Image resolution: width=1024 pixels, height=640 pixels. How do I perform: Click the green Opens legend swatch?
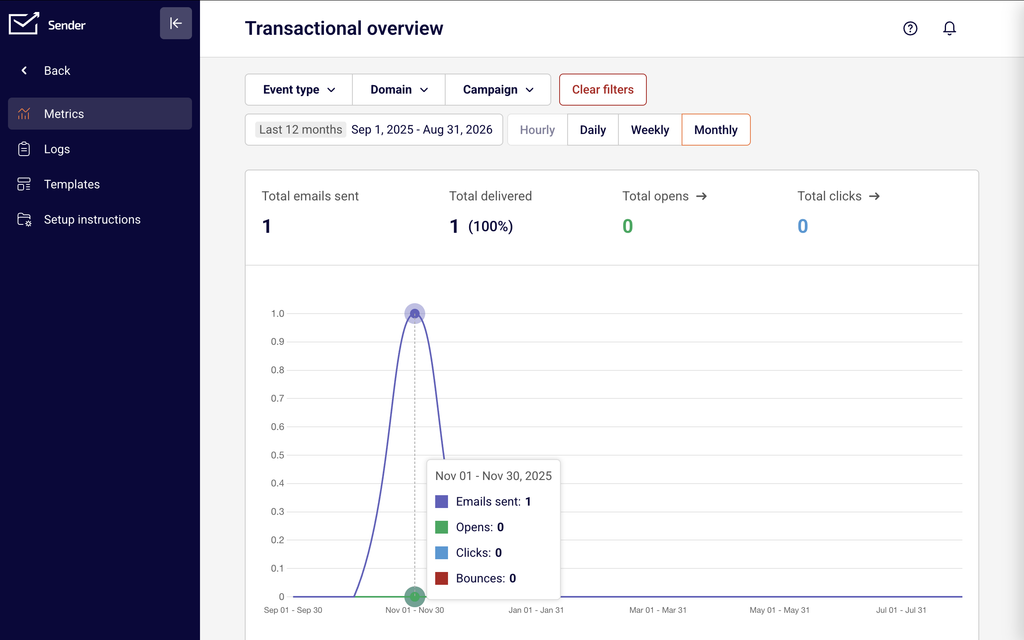click(441, 527)
